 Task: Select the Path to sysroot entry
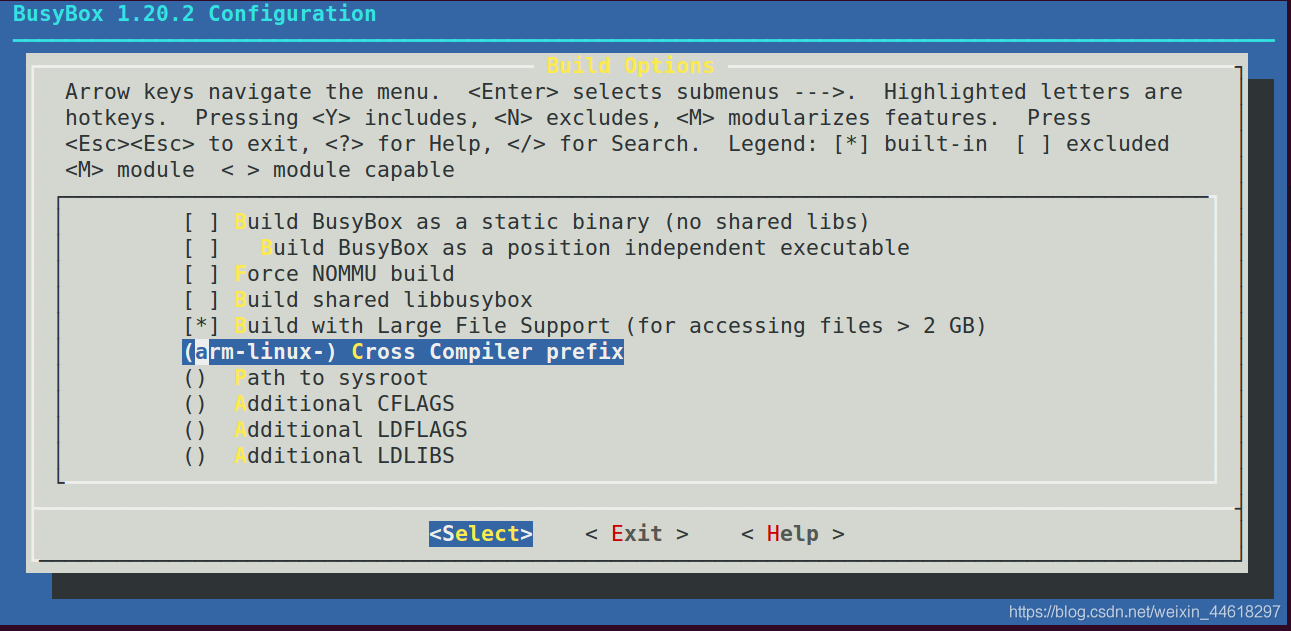(x=306, y=378)
